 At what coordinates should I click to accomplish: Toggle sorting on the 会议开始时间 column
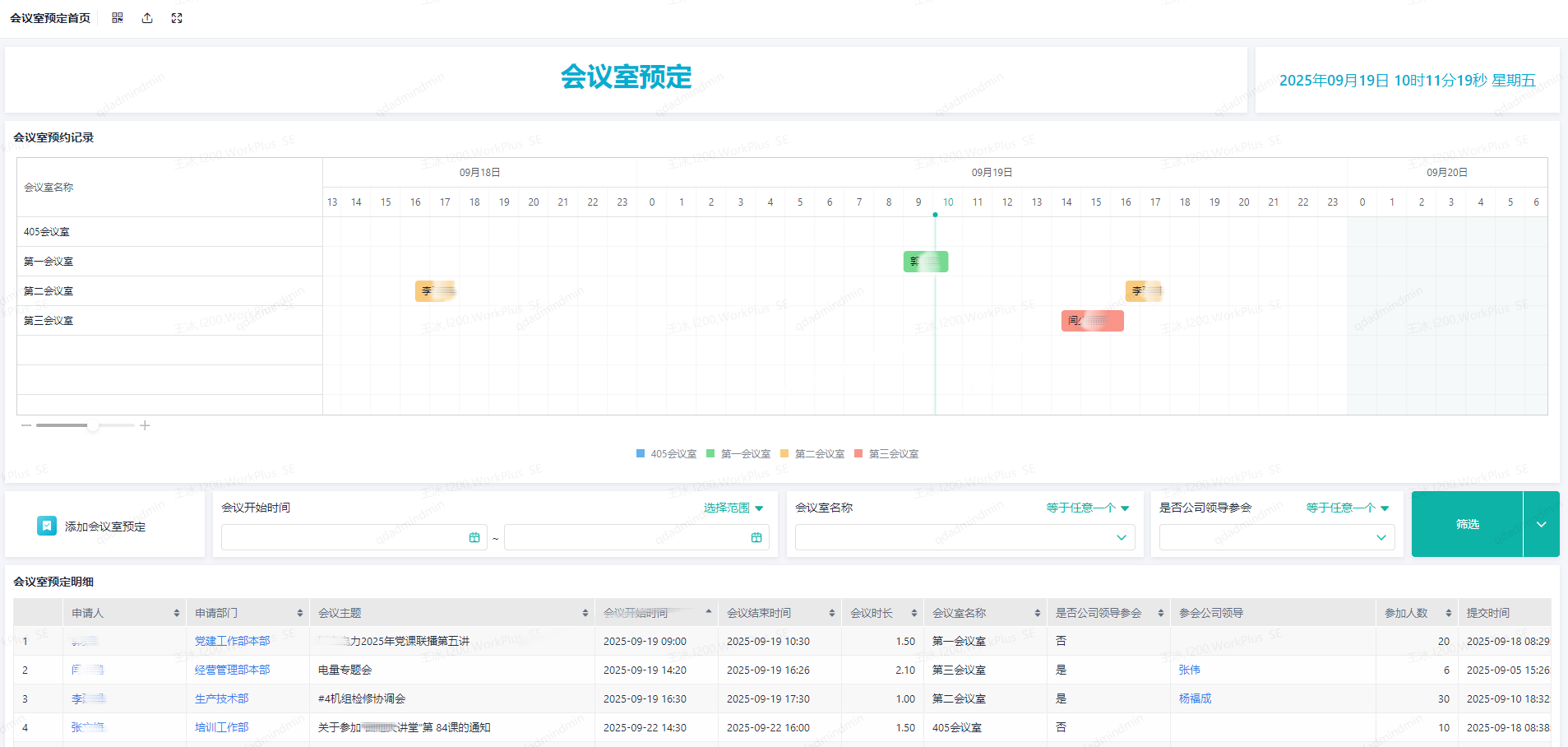coord(707,612)
